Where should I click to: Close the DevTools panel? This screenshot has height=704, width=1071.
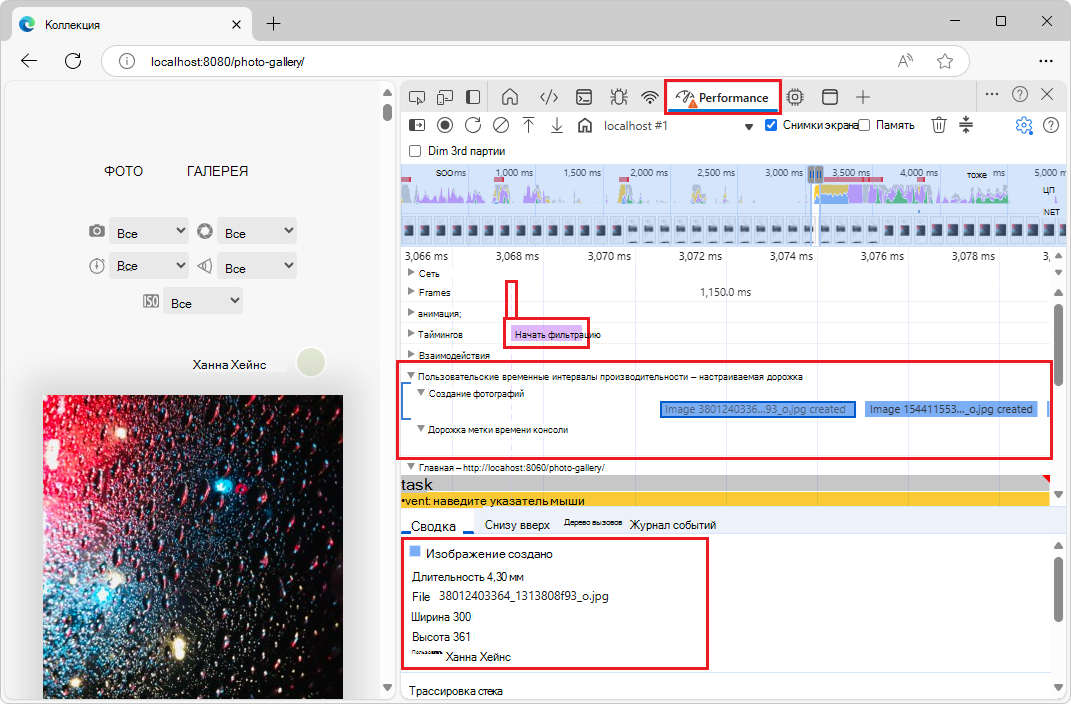point(1047,94)
